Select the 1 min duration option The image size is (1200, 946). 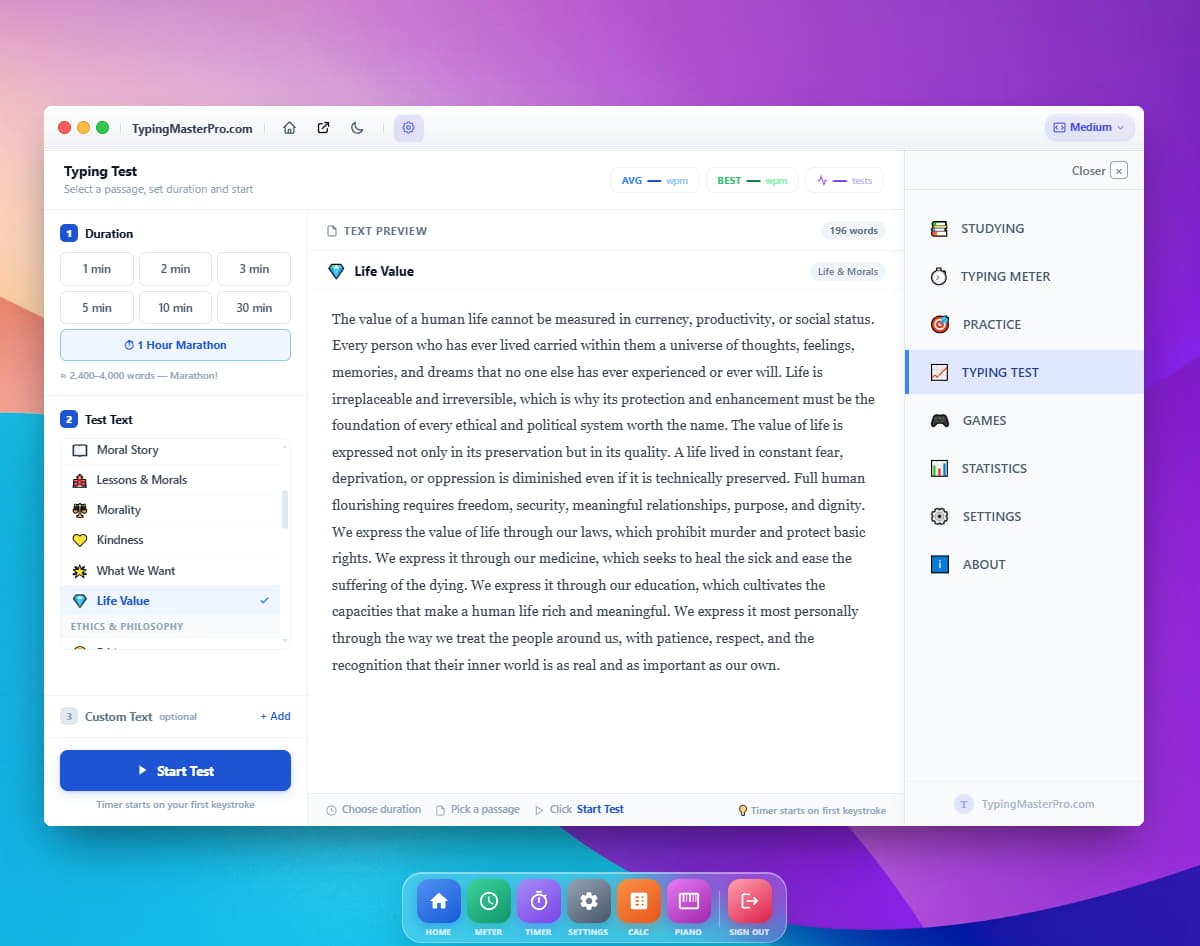[x=97, y=269]
